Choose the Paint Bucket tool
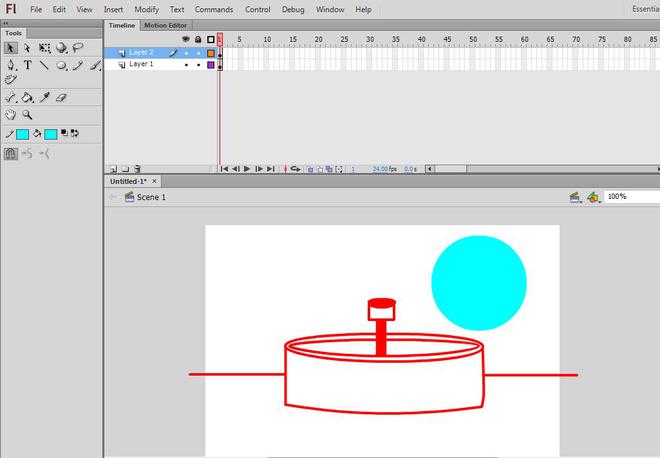Screen dimensions: 660x458 (x=28, y=98)
